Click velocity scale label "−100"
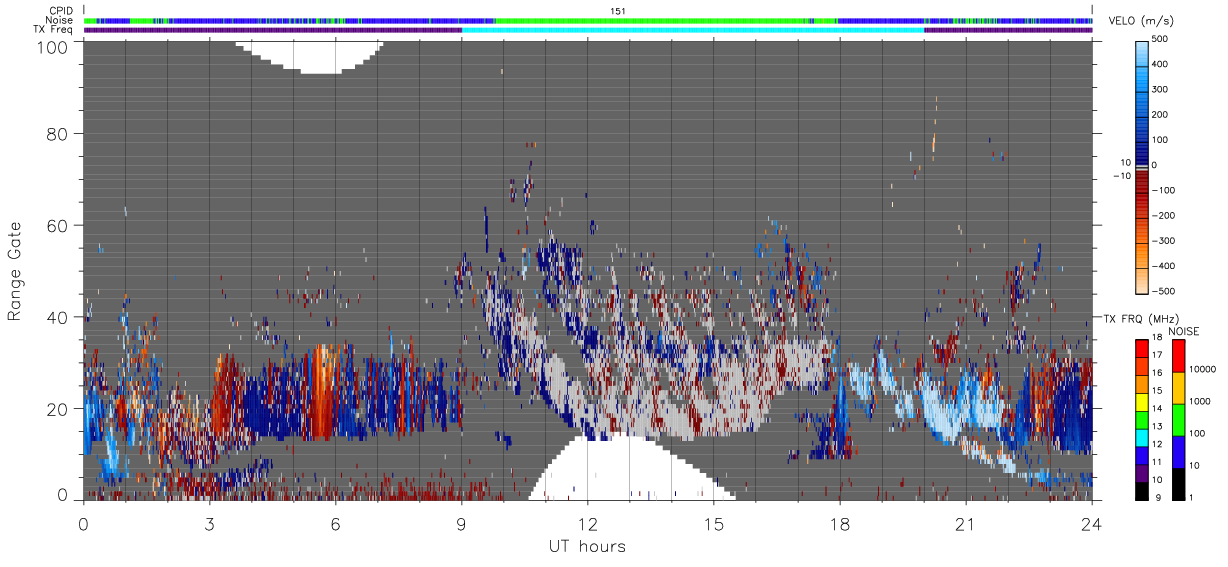Screen dimensions: 1228x567 point(1162,190)
